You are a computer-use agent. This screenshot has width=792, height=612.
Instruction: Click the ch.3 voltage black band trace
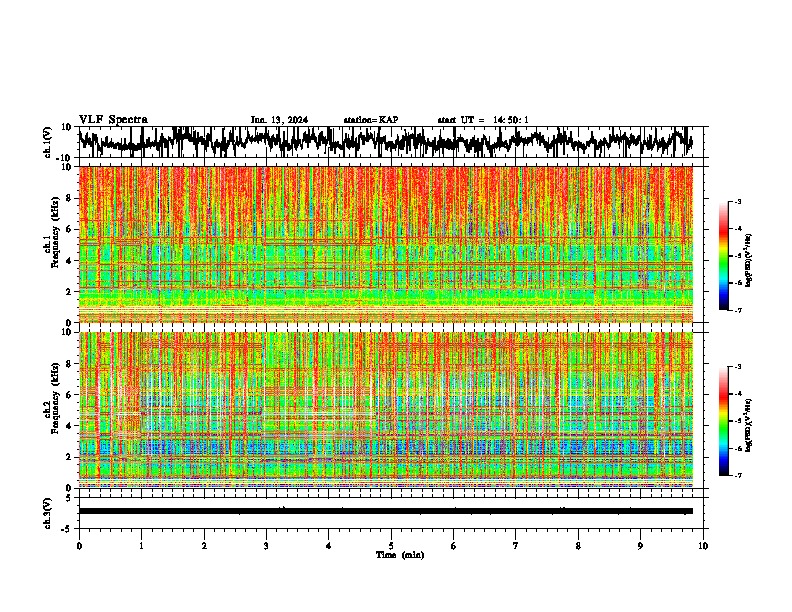tap(386, 511)
